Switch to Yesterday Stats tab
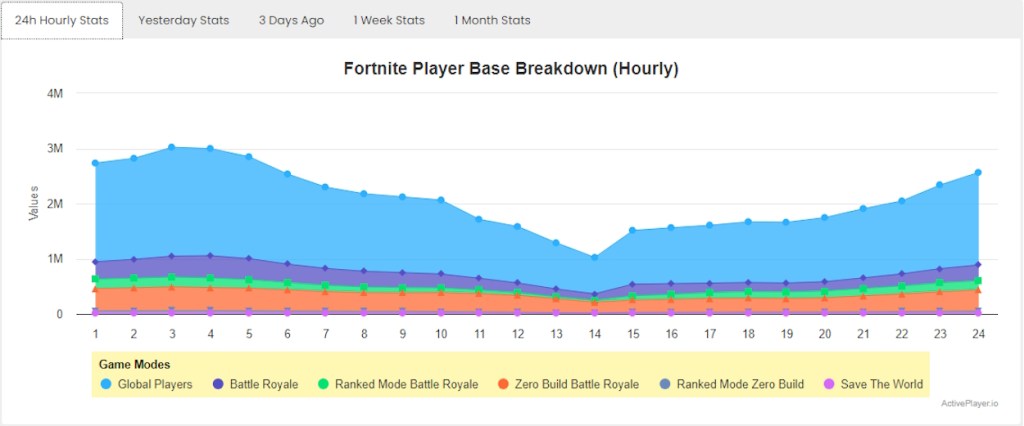 [184, 20]
